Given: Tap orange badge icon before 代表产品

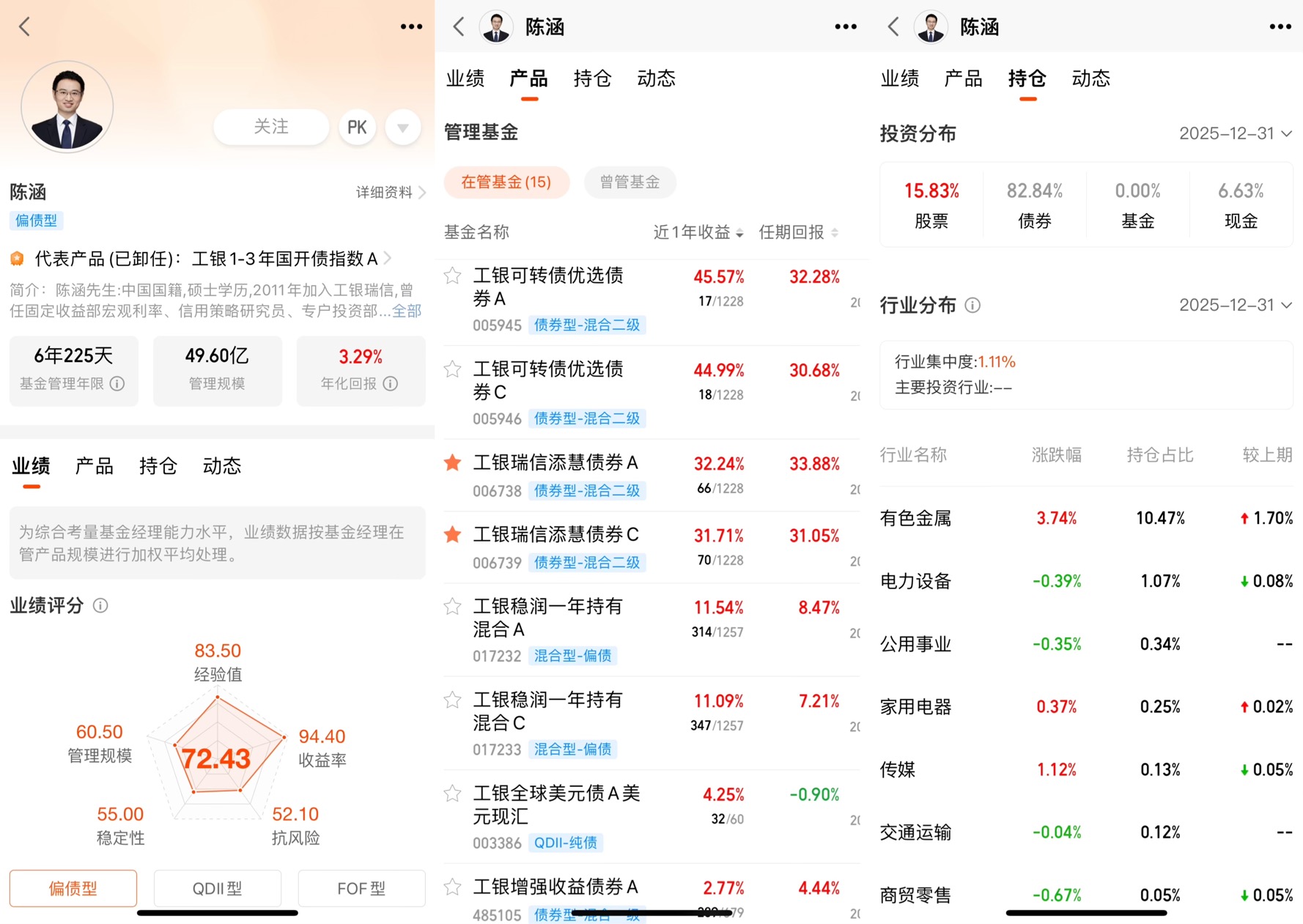Looking at the screenshot, I should 17,259.
